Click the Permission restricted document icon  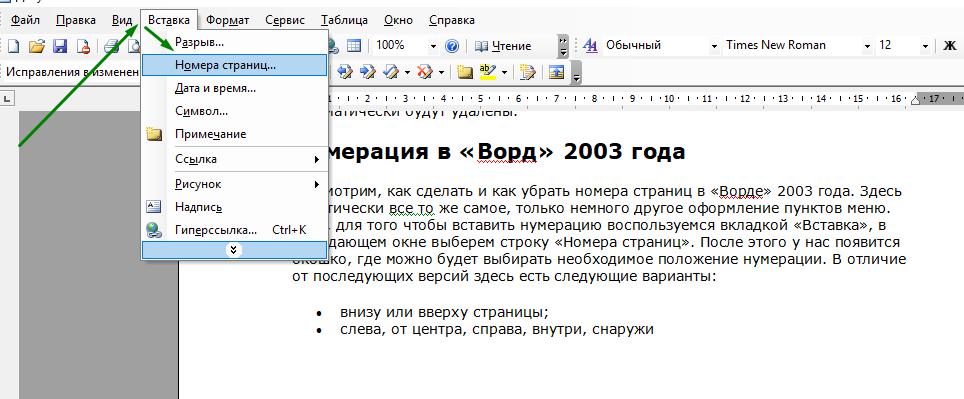[83, 46]
